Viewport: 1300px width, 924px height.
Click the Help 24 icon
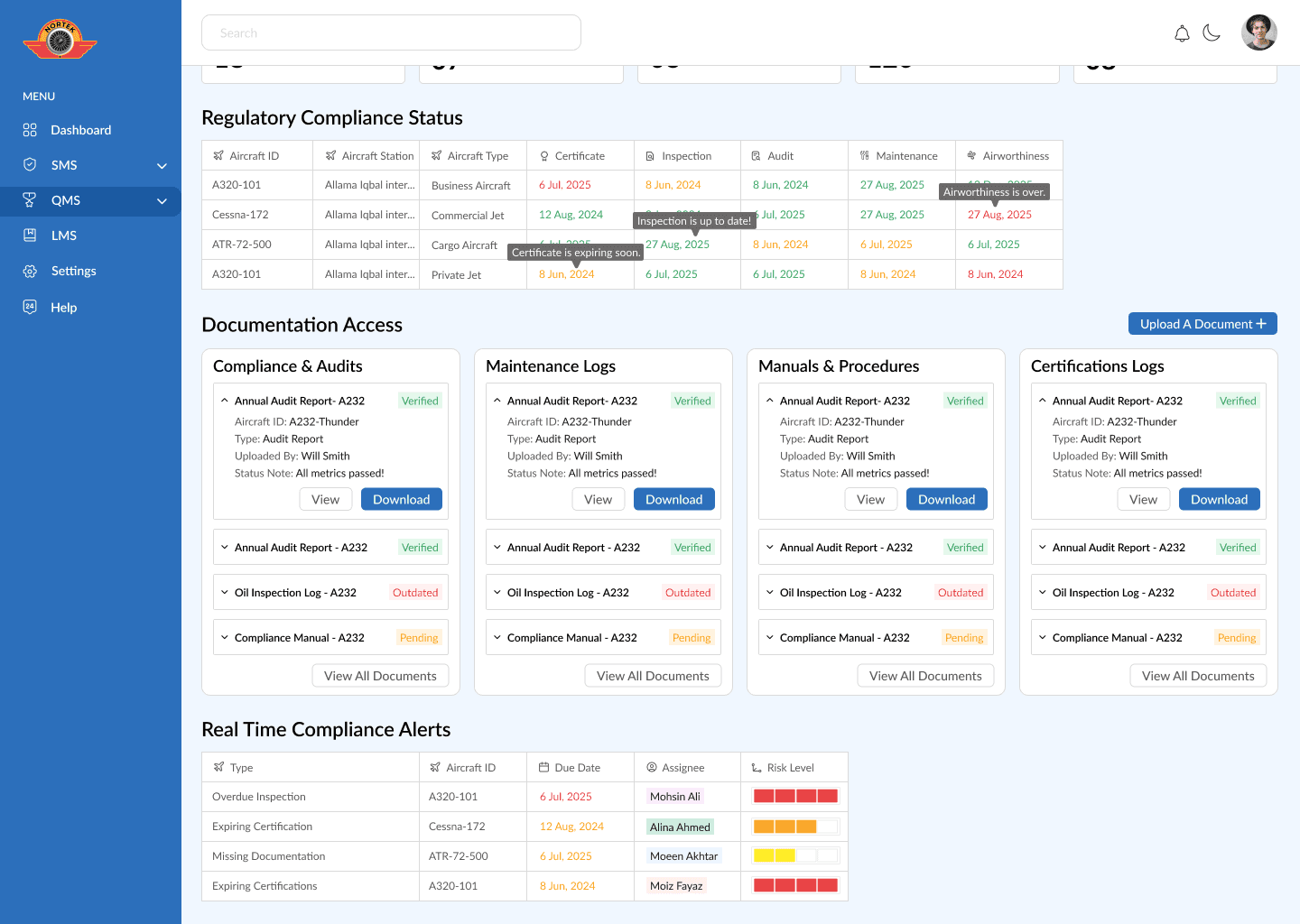[x=30, y=307]
